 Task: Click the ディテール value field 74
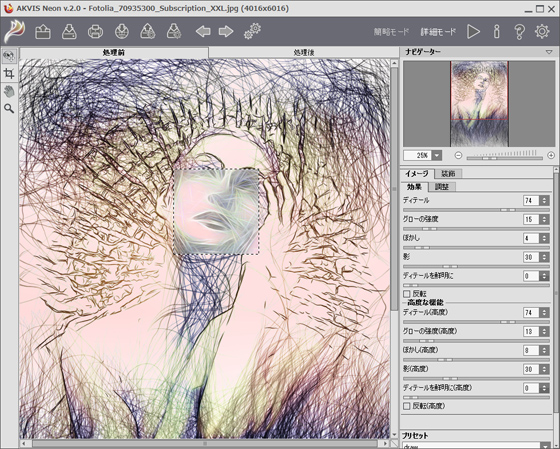pyautogui.click(x=531, y=200)
